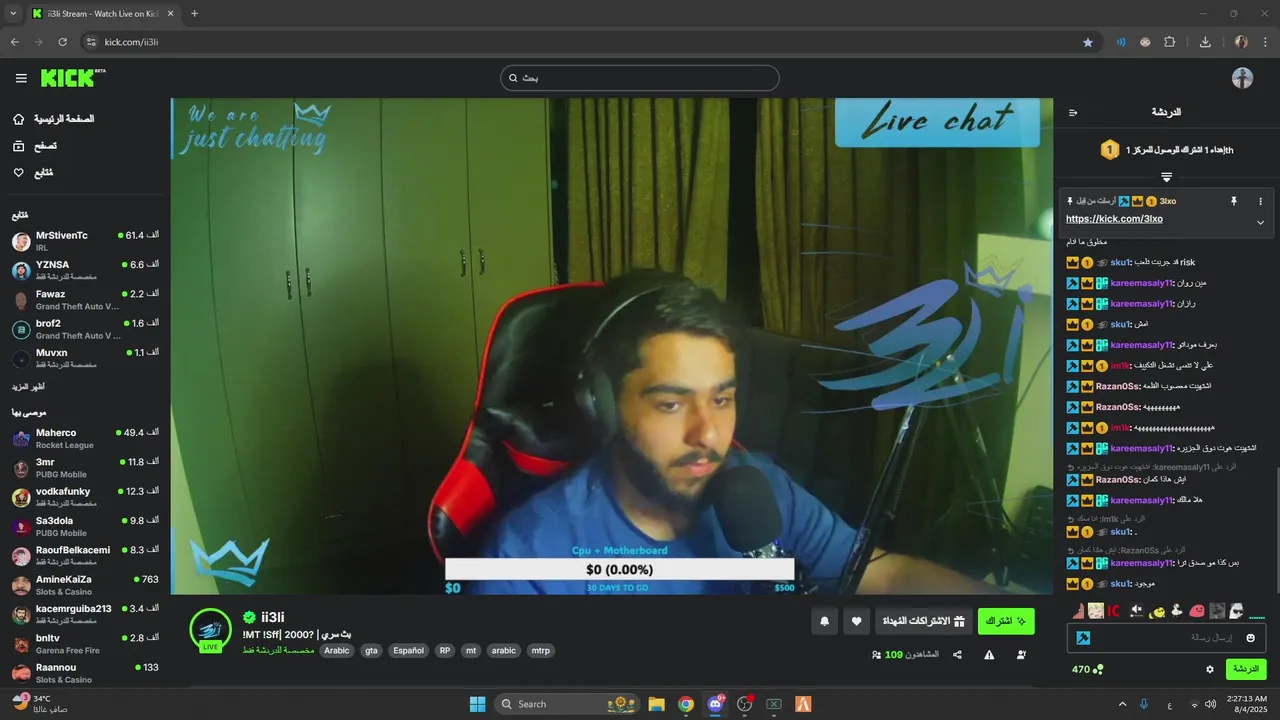Screen dimensions: 1280x720
Task: Click the user icon right of report
Action: (1021, 655)
